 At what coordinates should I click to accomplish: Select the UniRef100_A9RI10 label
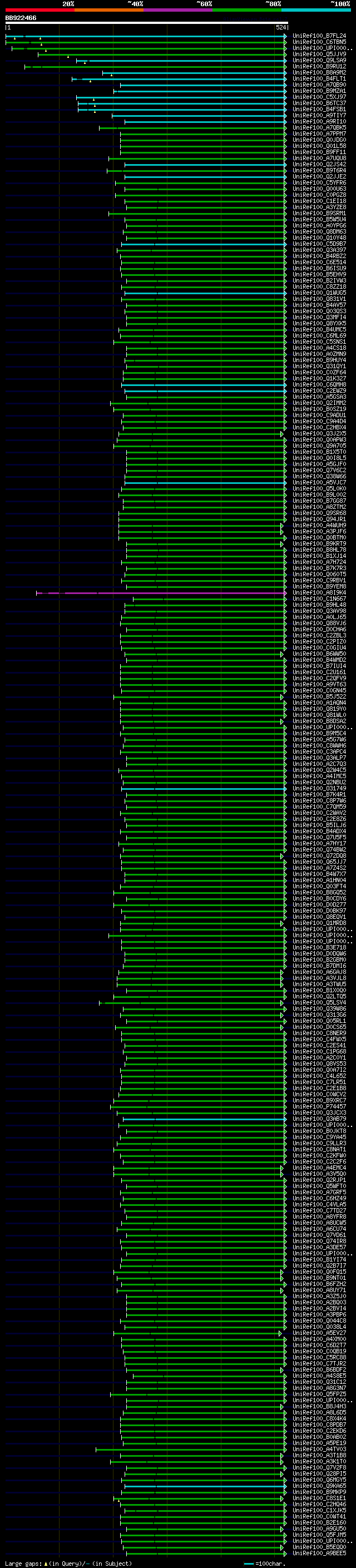(319, 122)
